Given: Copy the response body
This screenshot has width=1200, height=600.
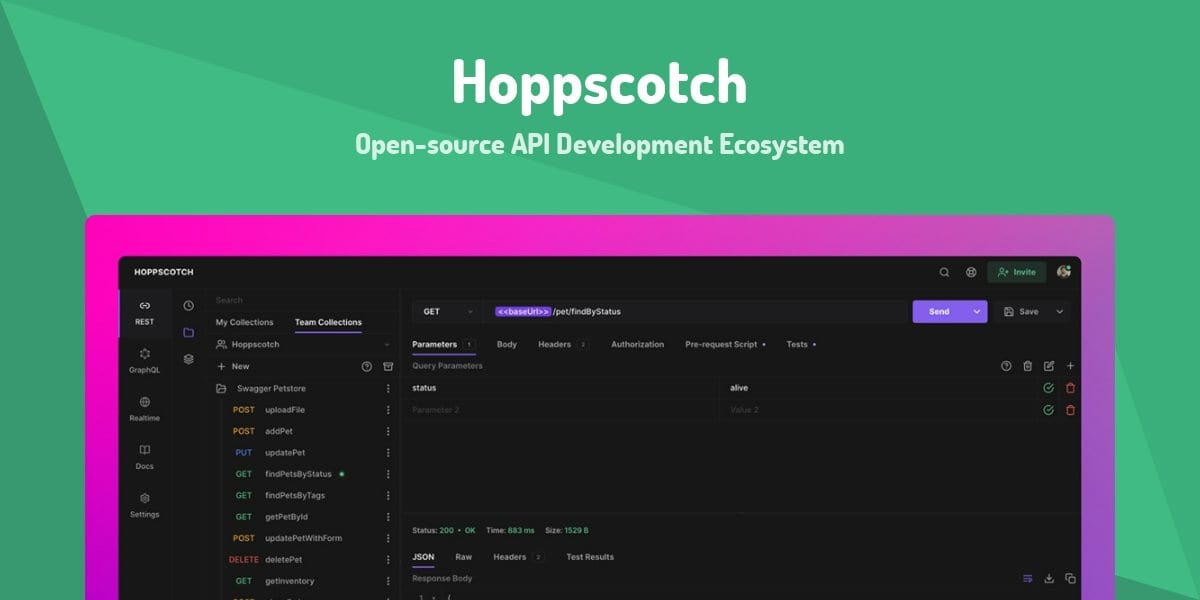Looking at the screenshot, I should pos(1072,577).
